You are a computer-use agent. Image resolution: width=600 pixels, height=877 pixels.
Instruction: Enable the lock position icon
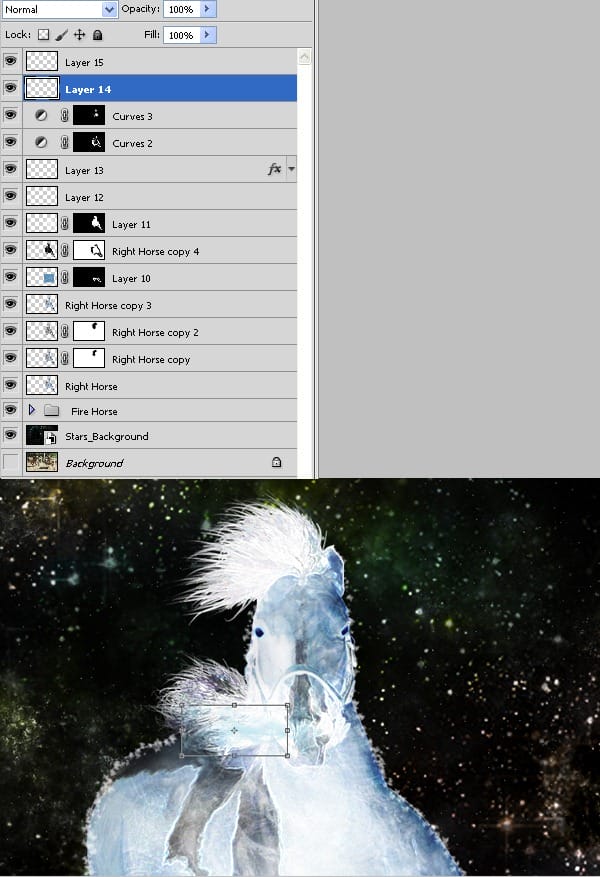(x=79, y=35)
